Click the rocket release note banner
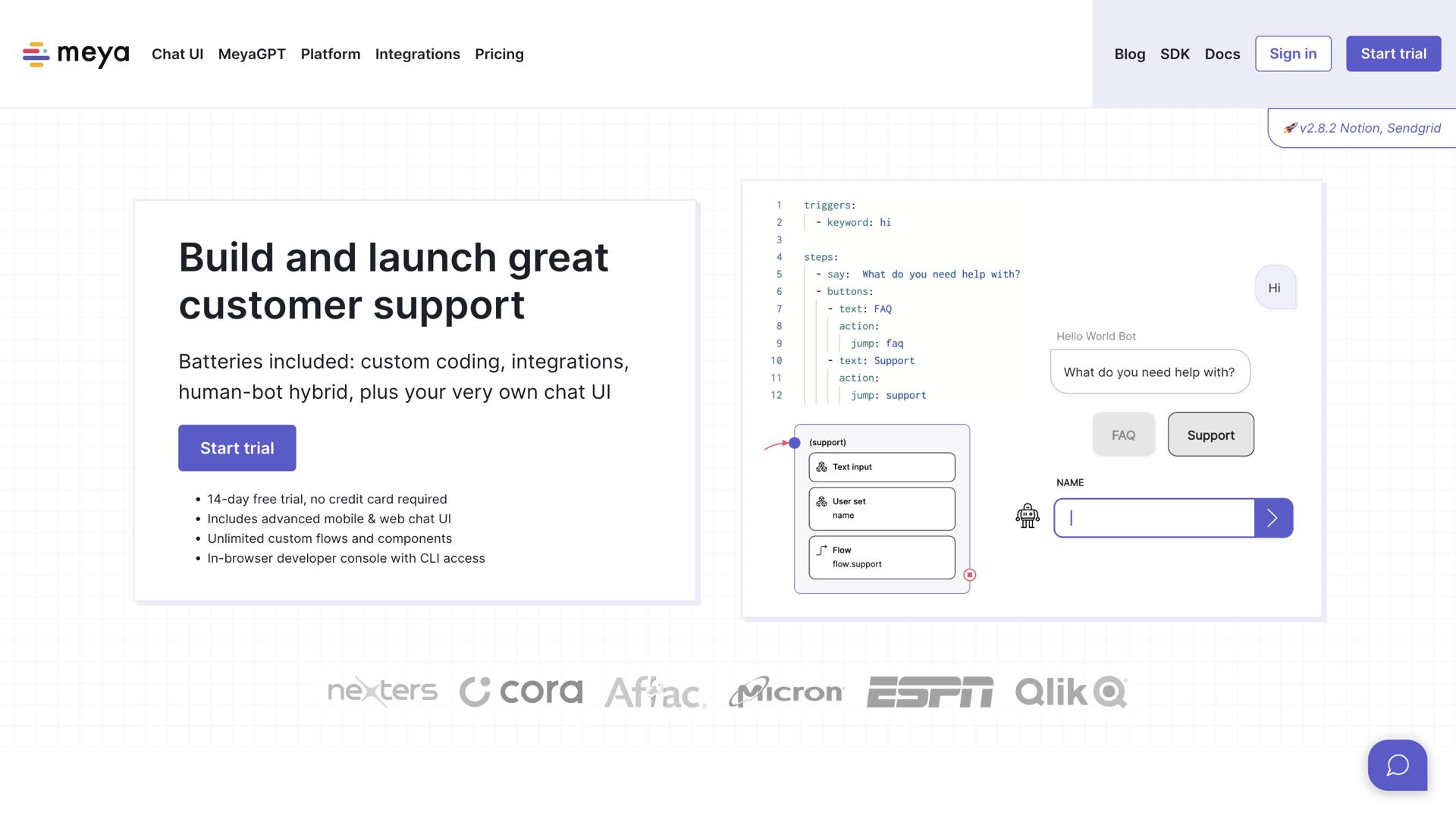 pos(1362,128)
